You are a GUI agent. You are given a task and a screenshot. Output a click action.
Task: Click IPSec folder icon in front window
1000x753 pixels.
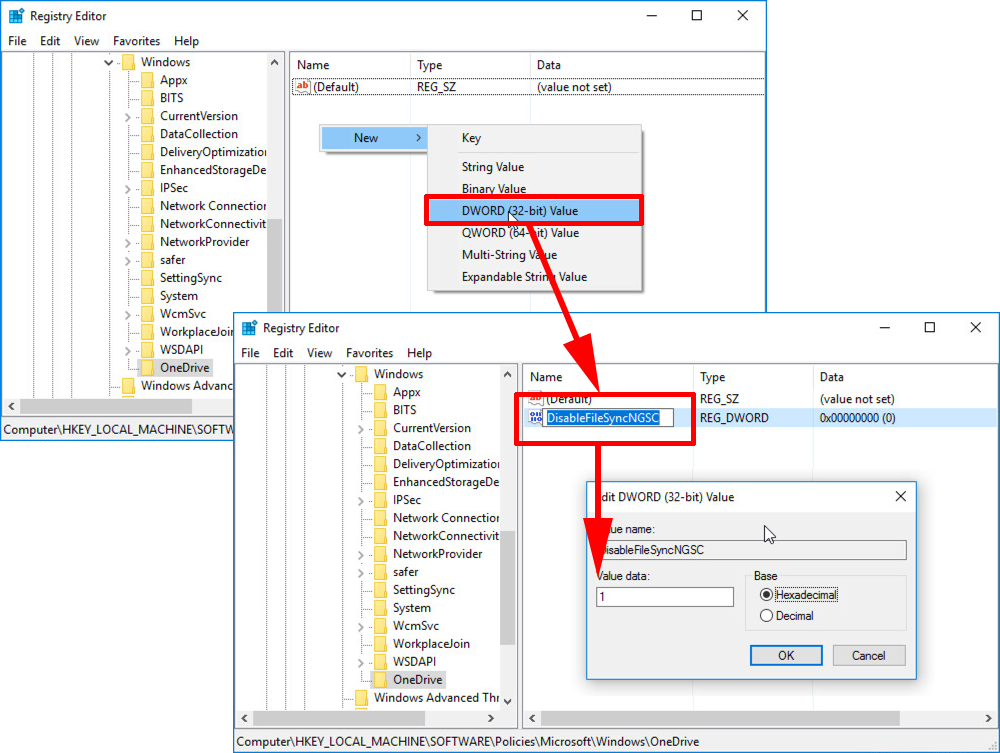(380, 500)
